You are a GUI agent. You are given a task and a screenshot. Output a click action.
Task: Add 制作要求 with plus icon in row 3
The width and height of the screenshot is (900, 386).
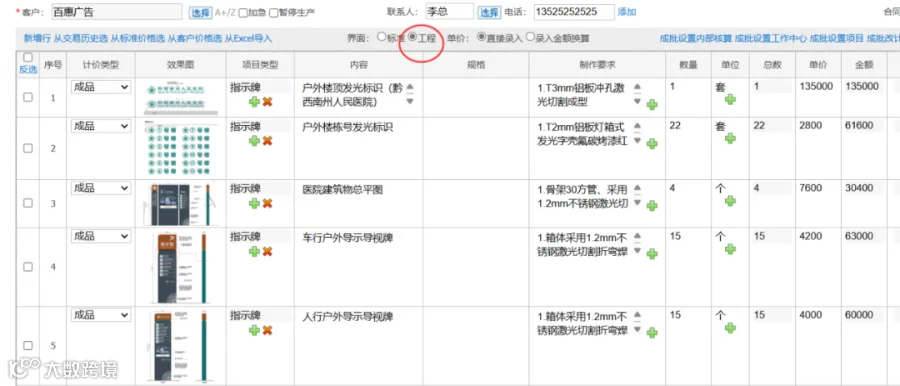[x=652, y=206]
